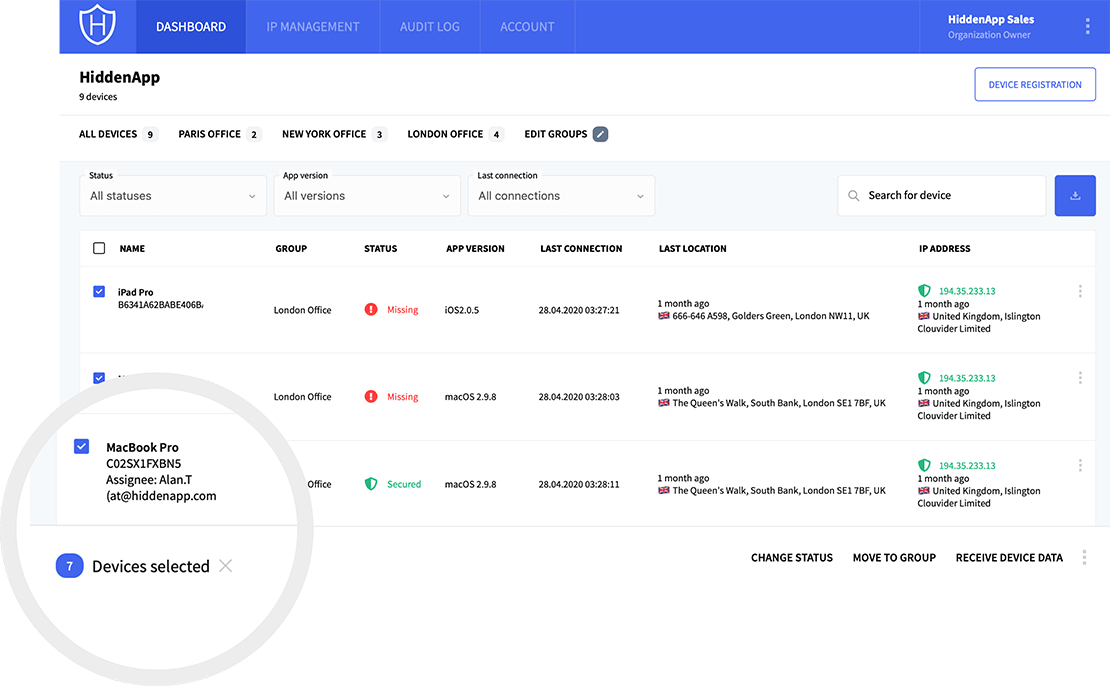Uncheck the checkbox above the MacBook Pro row
The width and height of the screenshot is (1110, 686).
[x=99, y=378]
